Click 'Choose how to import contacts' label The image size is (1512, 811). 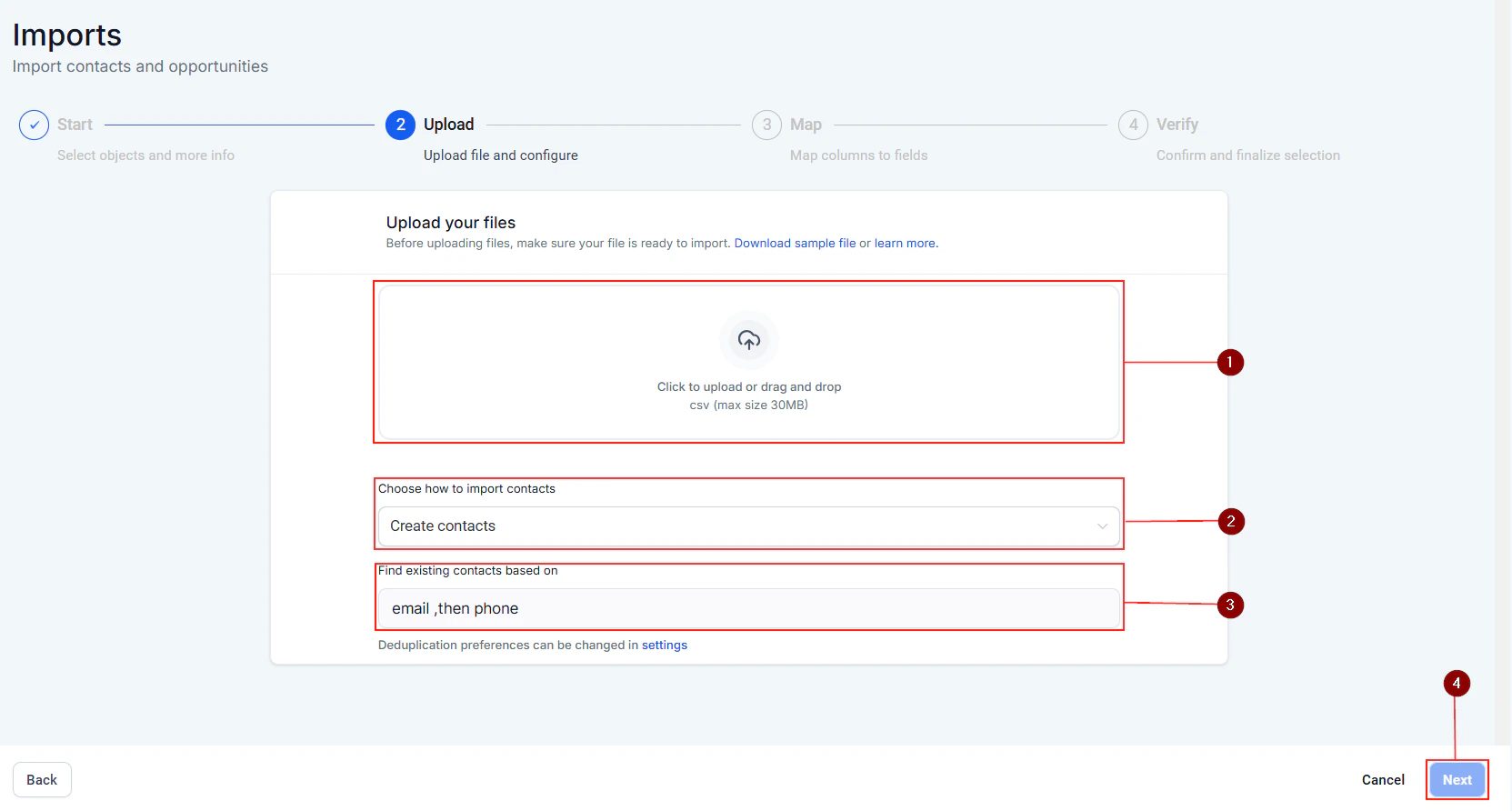[466, 488]
